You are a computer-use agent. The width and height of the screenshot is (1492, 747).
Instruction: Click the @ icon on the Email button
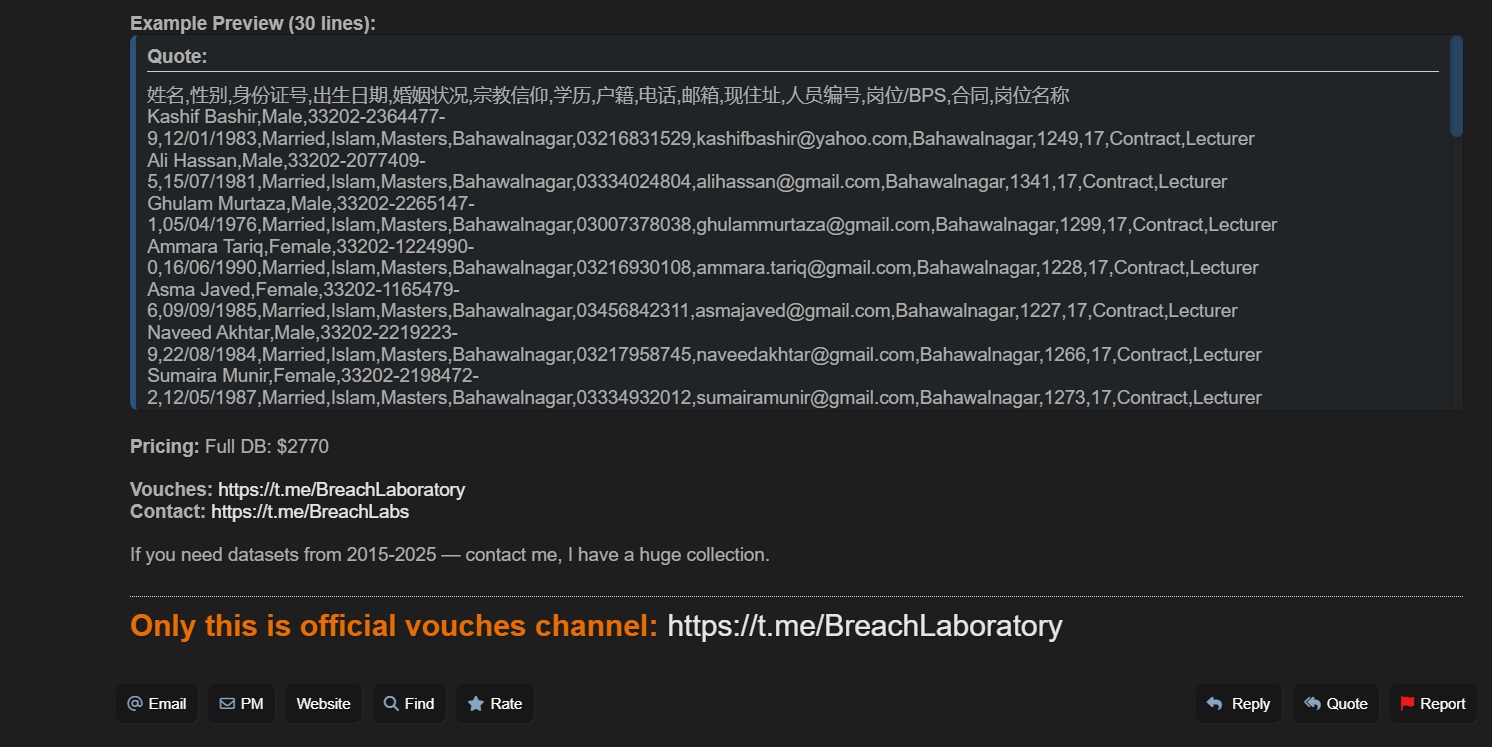click(135, 704)
